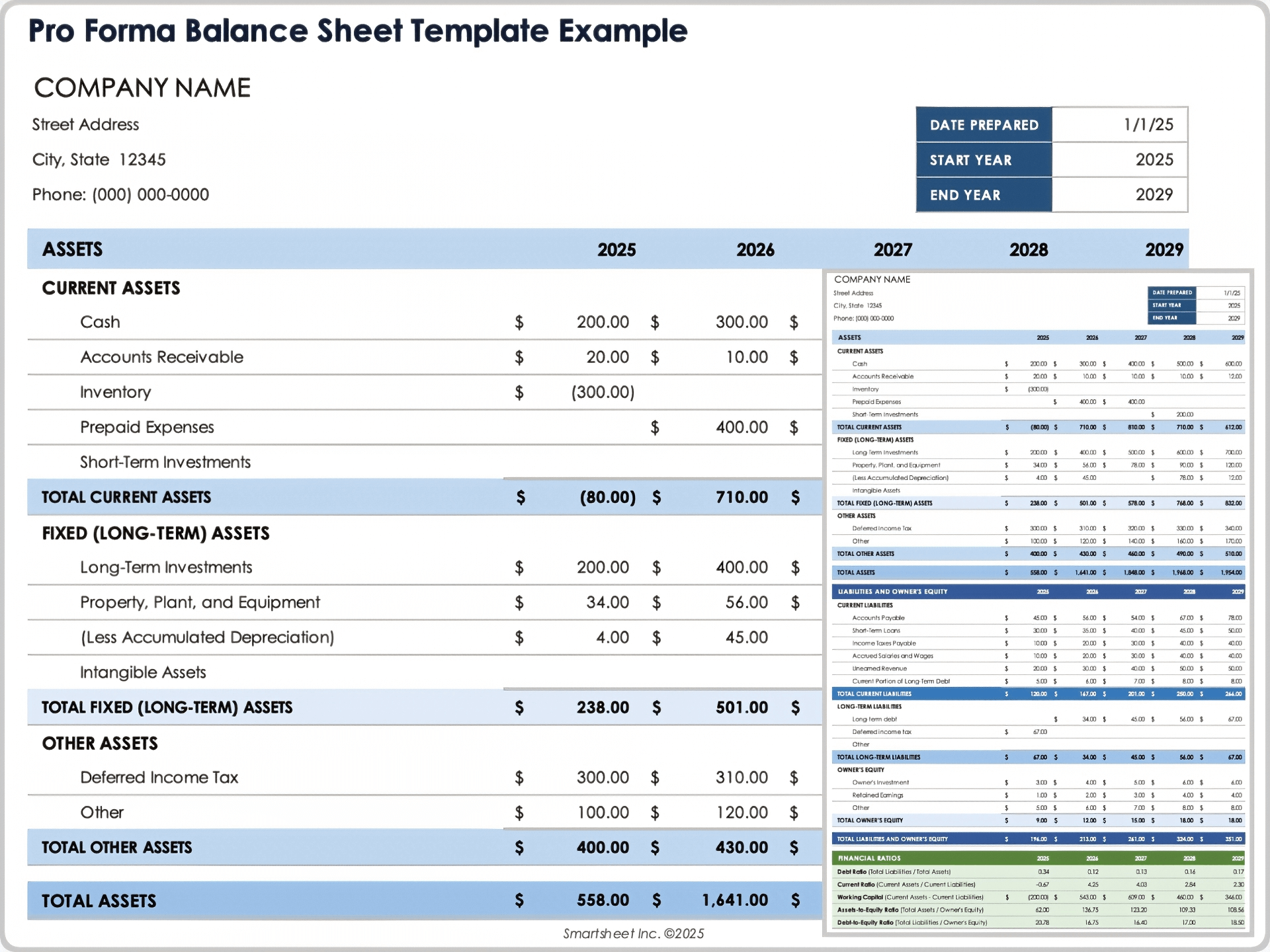Click the 2027 column header
Image resolution: width=1270 pixels, height=952 pixels.
[x=892, y=249]
